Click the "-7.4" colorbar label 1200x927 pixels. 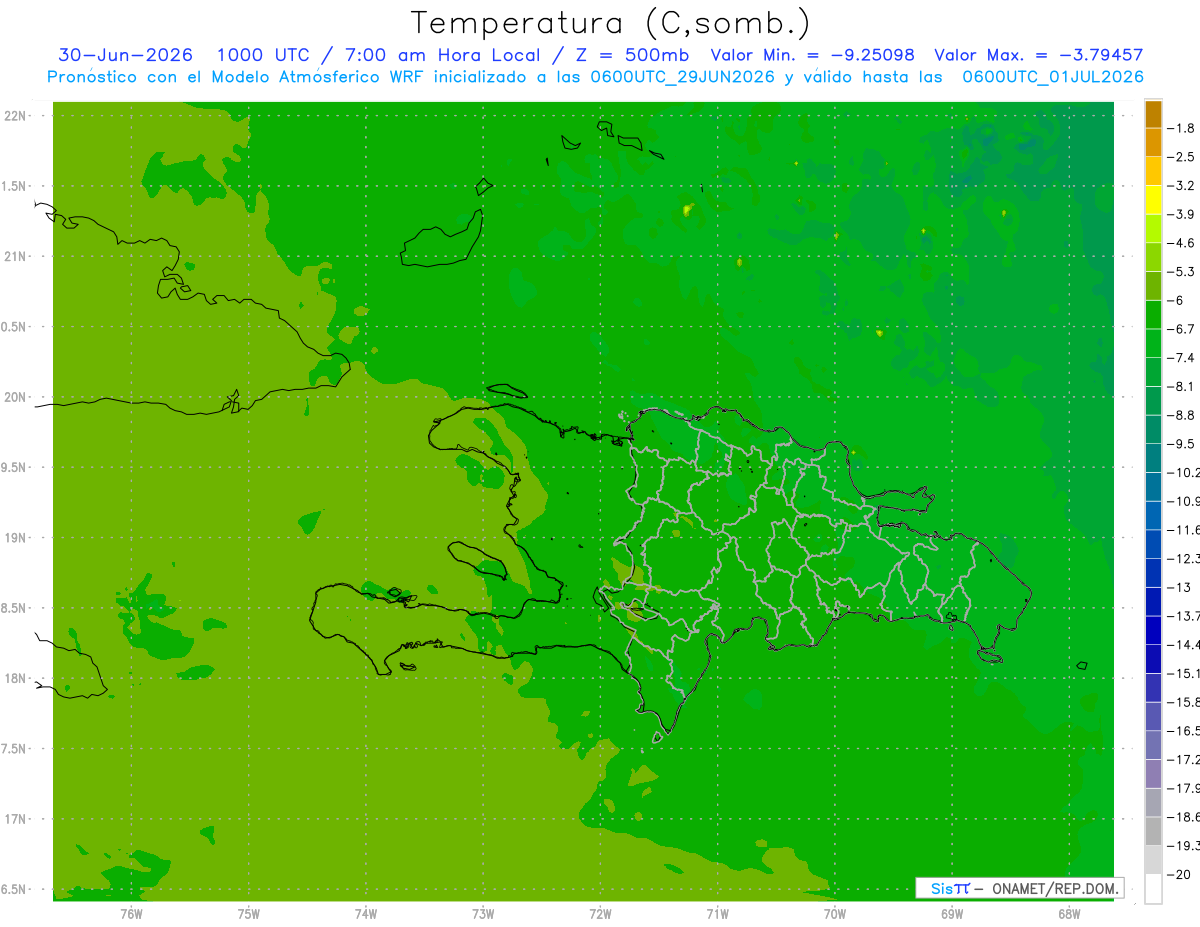pyautogui.click(x=1181, y=358)
